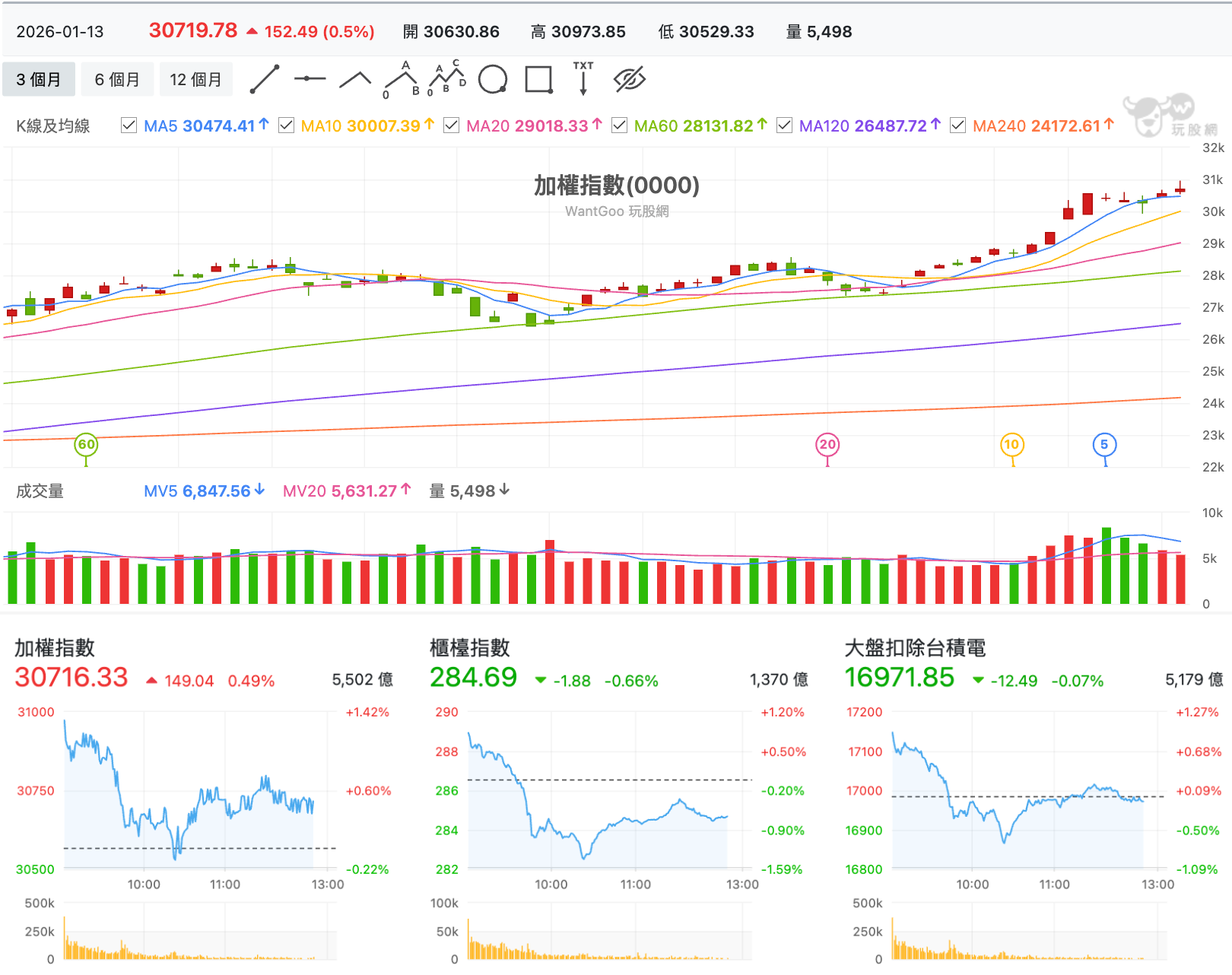Select the rectangle drawing tool
1232x975 pixels.
[538, 79]
